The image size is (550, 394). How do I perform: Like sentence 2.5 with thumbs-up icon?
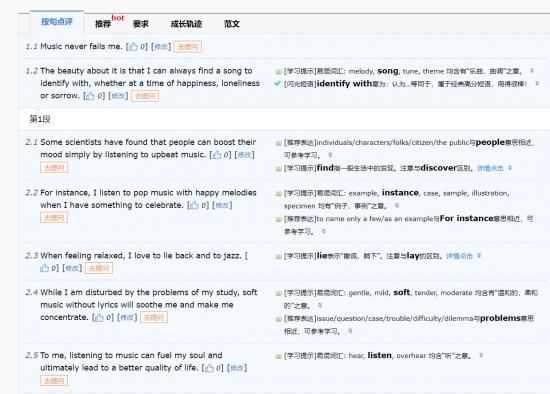click(209, 368)
